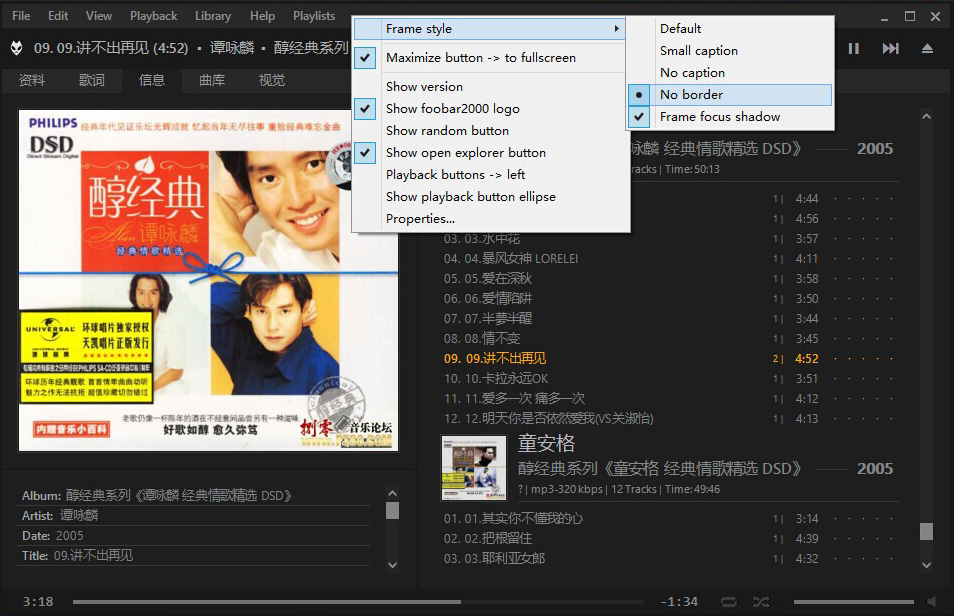The height and width of the screenshot is (616, 954).
Task: Click the info panel scroll down arrow
Action: [x=392, y=565]
